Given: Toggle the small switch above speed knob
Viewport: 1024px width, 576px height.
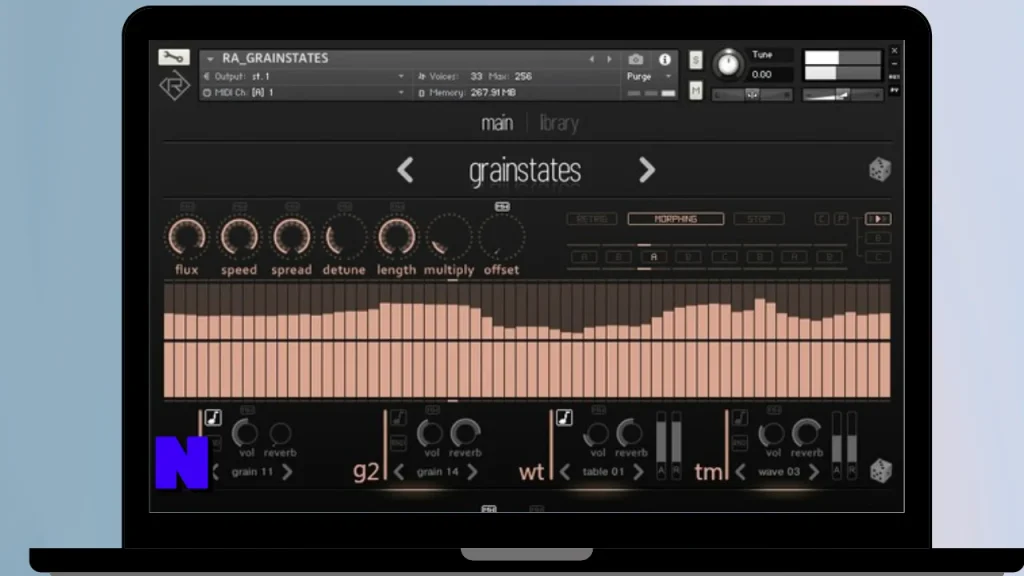Looking at the screenshot, I should pyautogui.click(x=239, y=206).
